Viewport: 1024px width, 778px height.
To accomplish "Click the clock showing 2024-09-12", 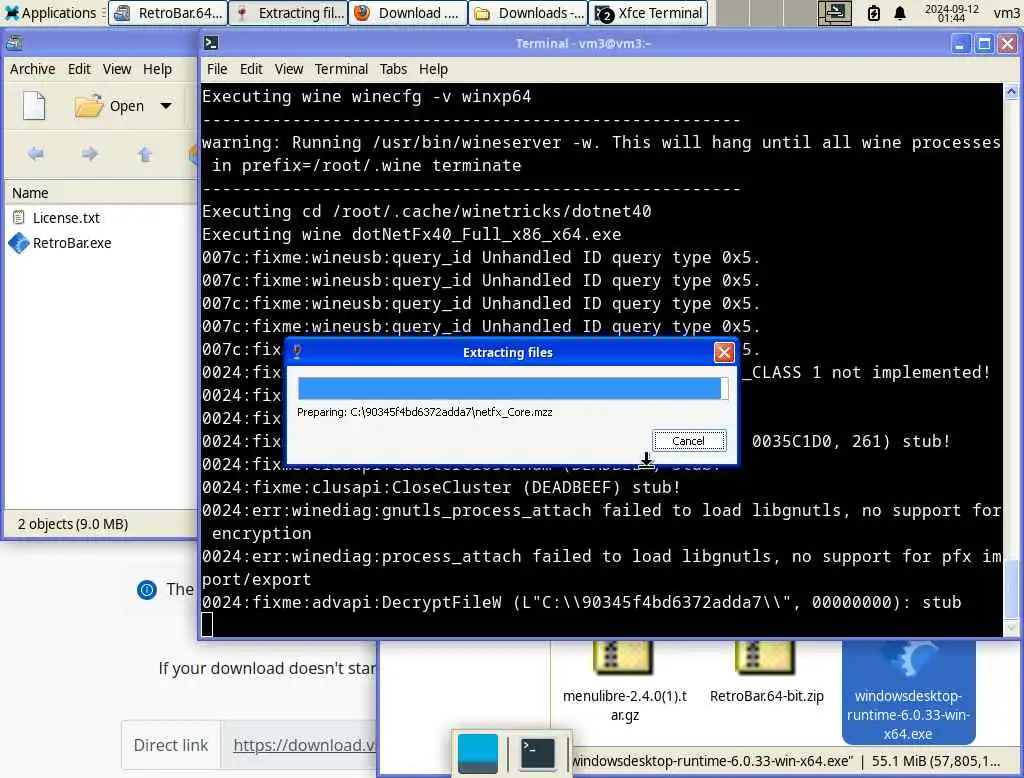I will click(x=952, y=13).
